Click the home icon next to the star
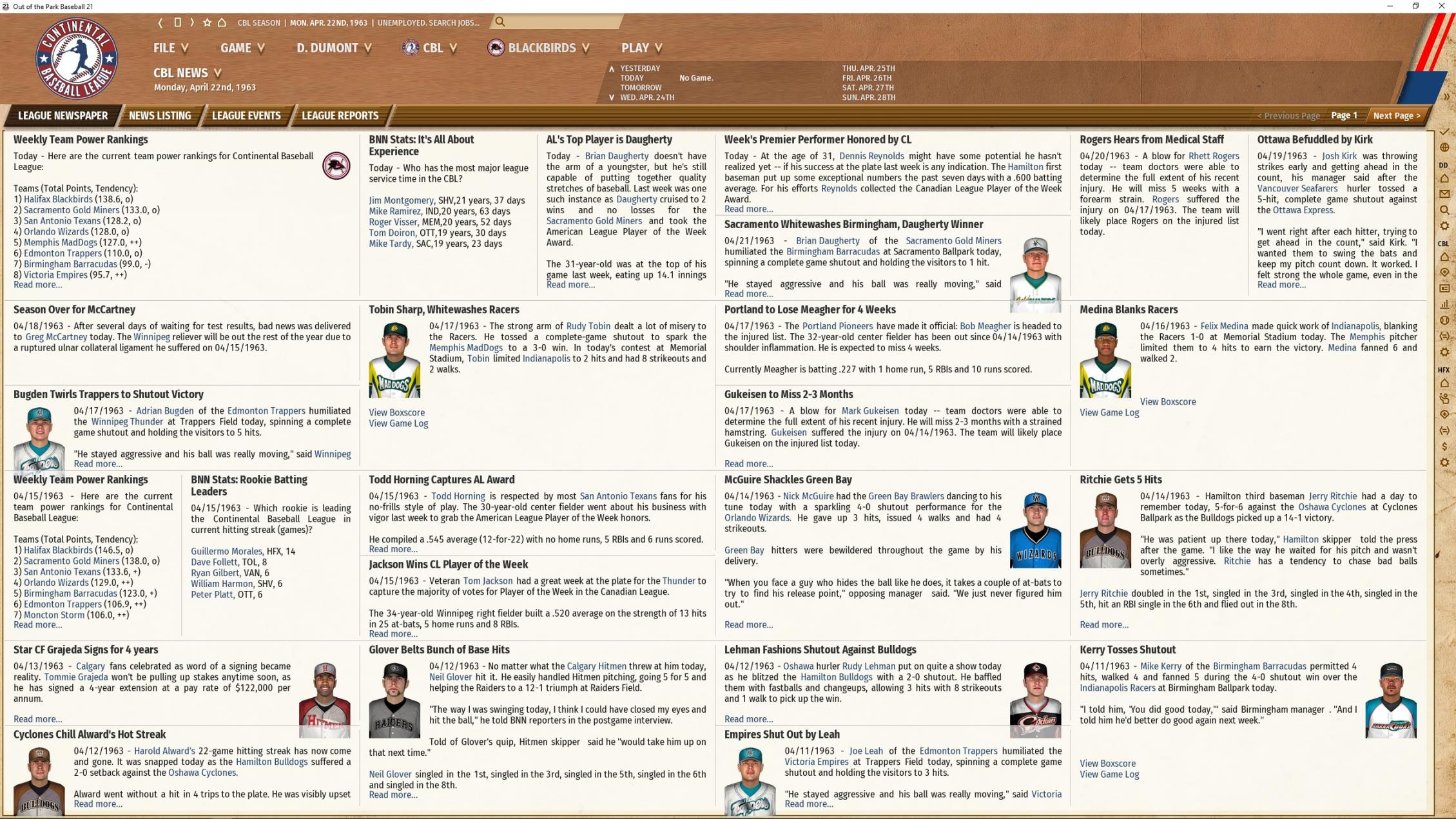The image size is (1456, 819). tap(222, 23)
